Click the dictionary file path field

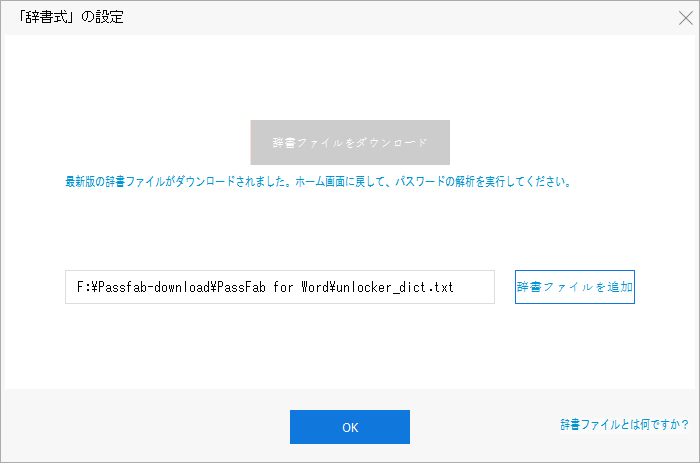[x=280, y=287]
